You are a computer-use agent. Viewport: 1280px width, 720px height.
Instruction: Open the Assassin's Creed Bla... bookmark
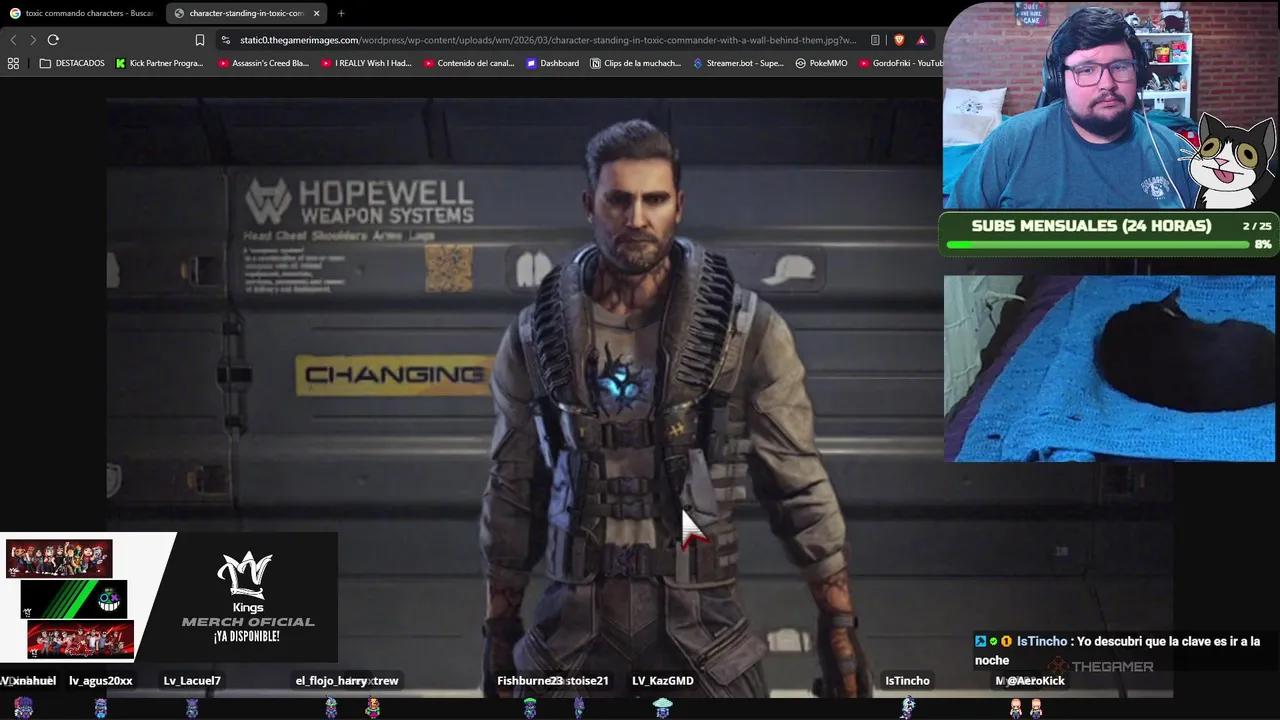264,63
